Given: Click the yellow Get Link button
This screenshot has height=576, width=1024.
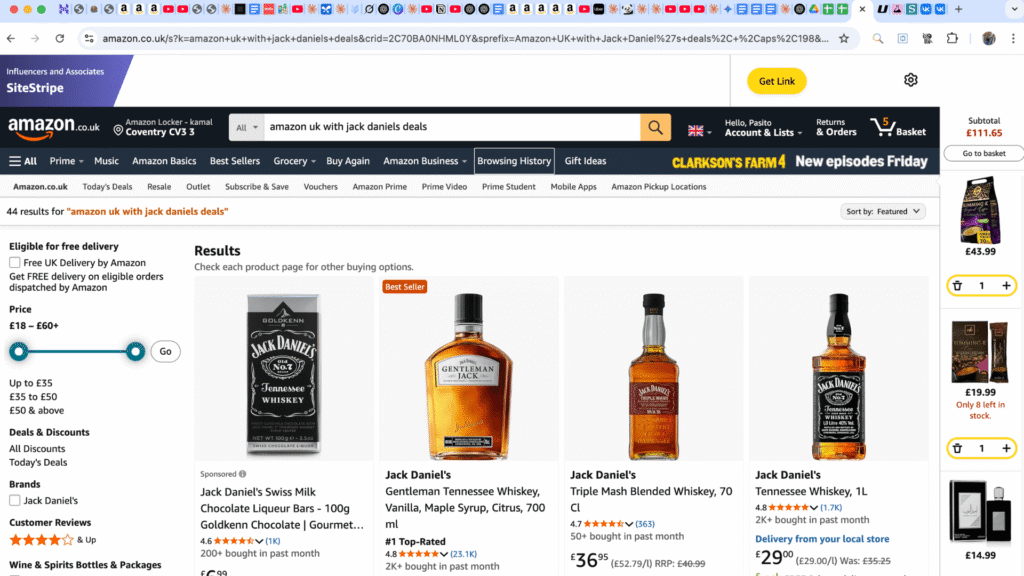Looking at the screenshot, I should pyautogui.click(x=776, y=81).
